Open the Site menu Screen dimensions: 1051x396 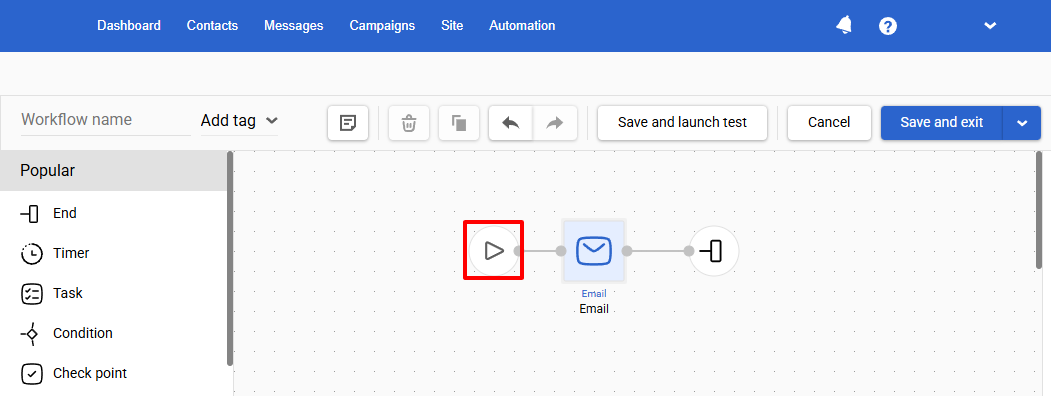click(452, 25)
